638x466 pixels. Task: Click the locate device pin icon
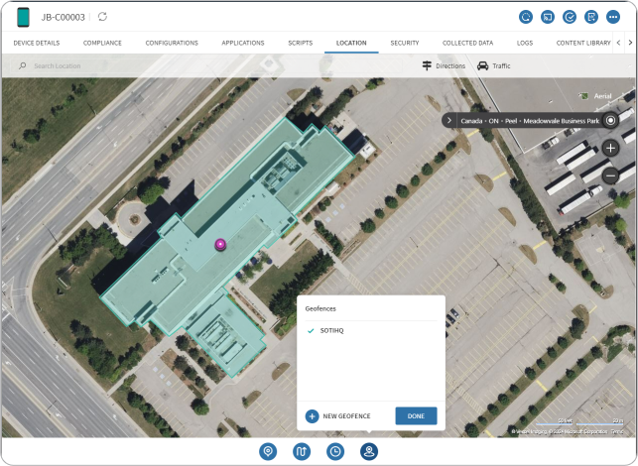[x=267, y=451]
